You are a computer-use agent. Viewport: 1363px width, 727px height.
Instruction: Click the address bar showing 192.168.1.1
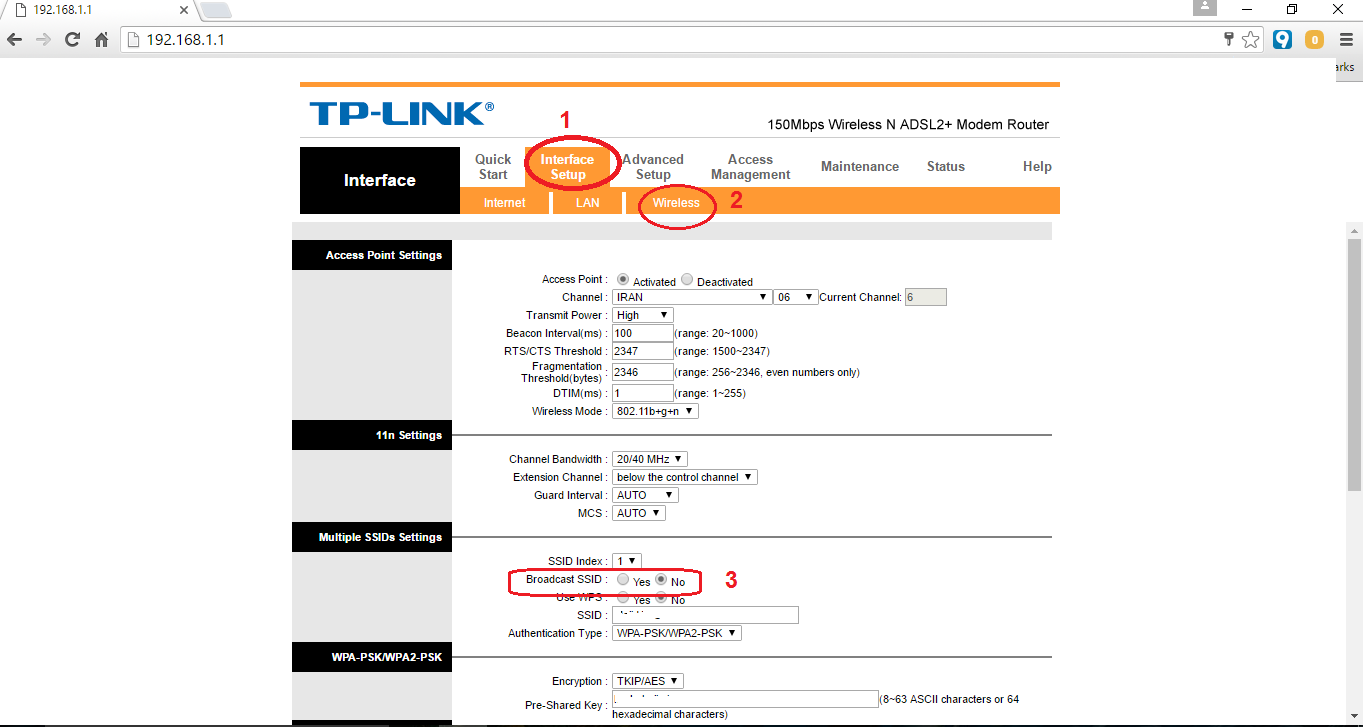point(670,40)
